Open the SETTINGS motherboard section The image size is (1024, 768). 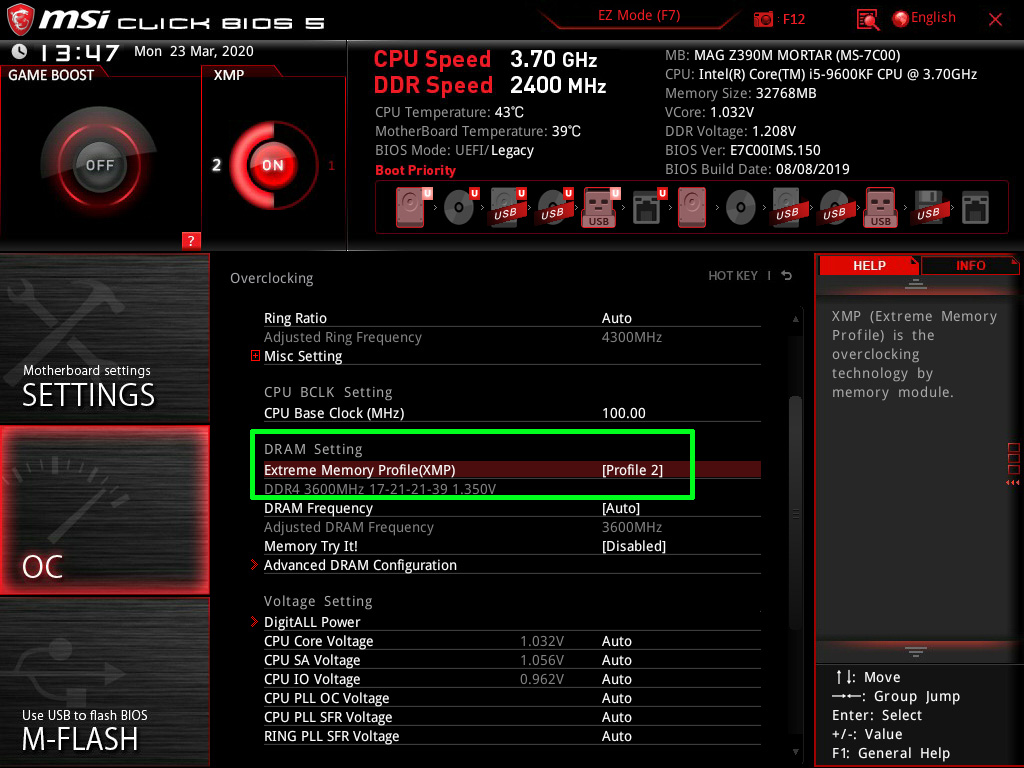104,338
